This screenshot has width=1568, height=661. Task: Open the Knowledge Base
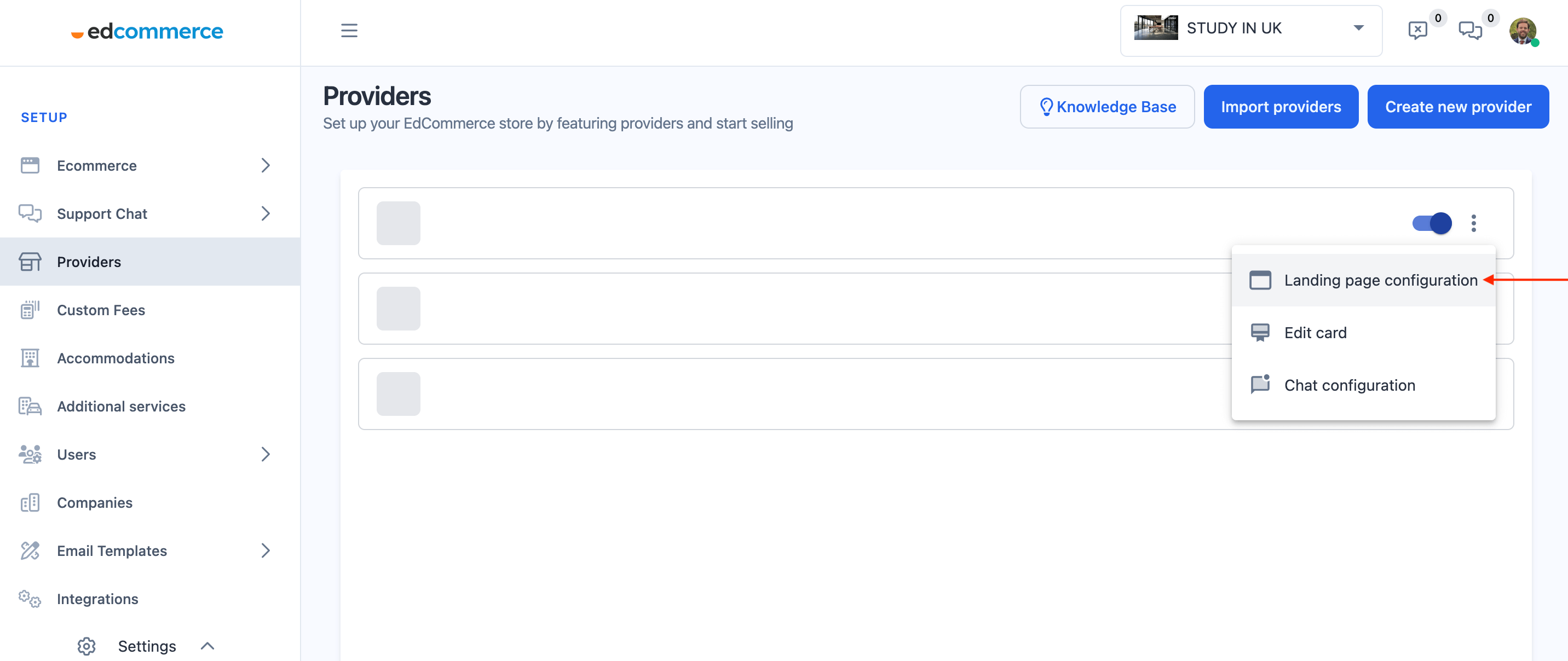click(1107, 106)
